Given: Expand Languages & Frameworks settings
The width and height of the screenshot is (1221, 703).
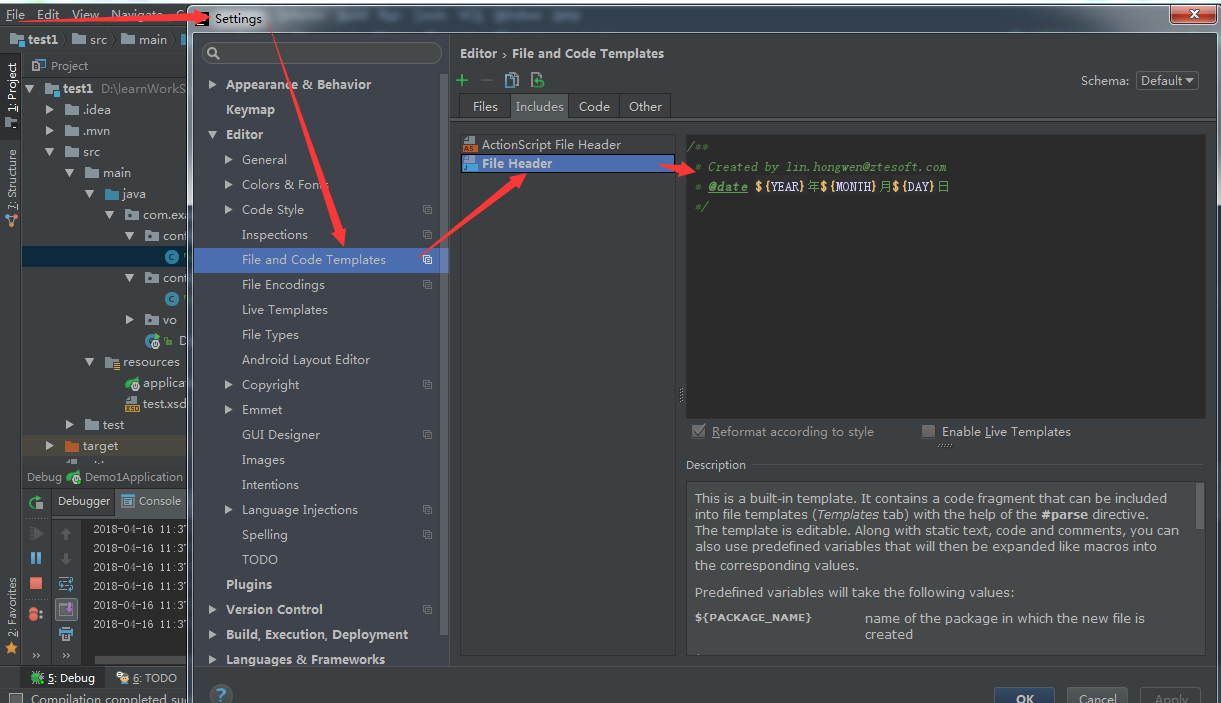Looking at the screenshot, I should [x=212, y=660].
